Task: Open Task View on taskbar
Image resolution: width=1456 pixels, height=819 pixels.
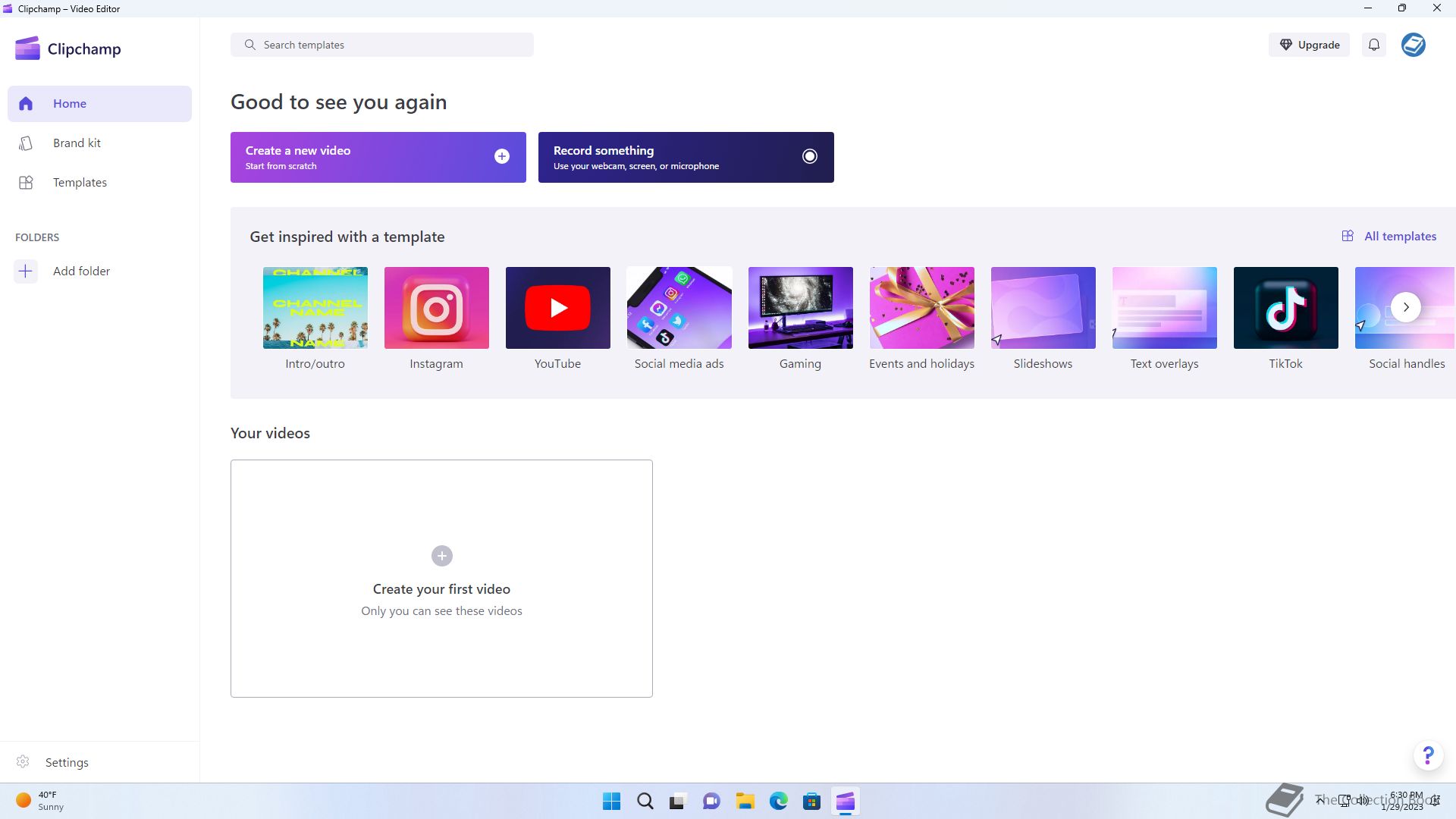Action: coord(678,802)
